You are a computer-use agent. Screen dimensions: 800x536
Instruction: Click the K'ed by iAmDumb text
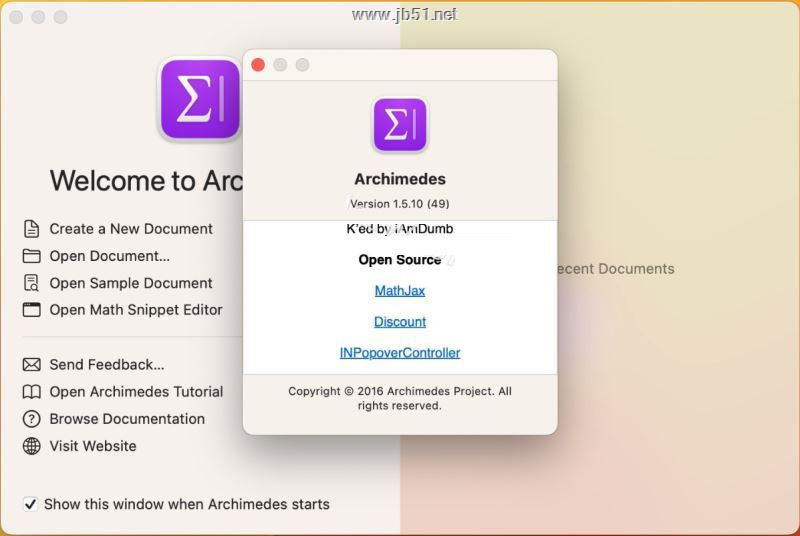[399, 229]
